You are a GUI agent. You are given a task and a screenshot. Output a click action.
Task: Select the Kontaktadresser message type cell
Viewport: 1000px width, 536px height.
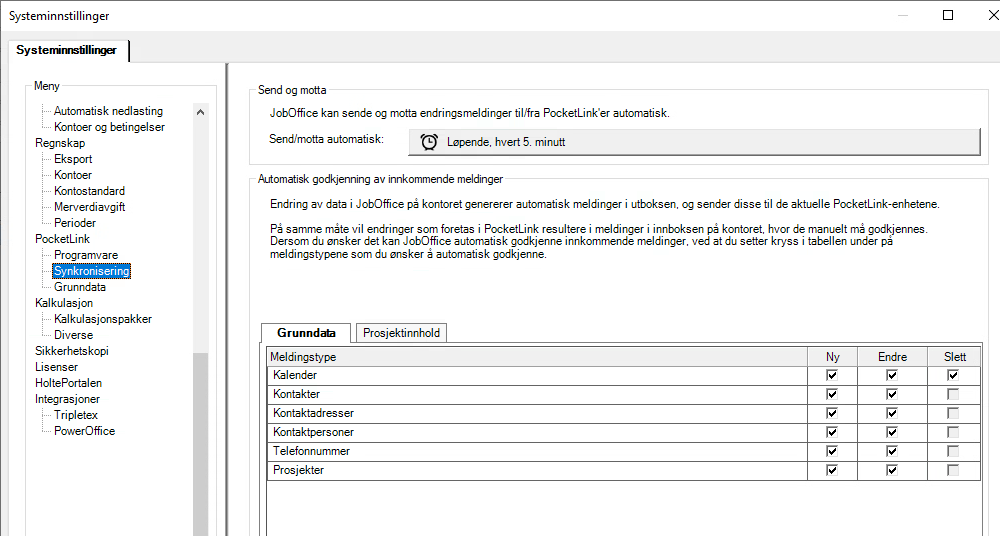click(538, 413)
